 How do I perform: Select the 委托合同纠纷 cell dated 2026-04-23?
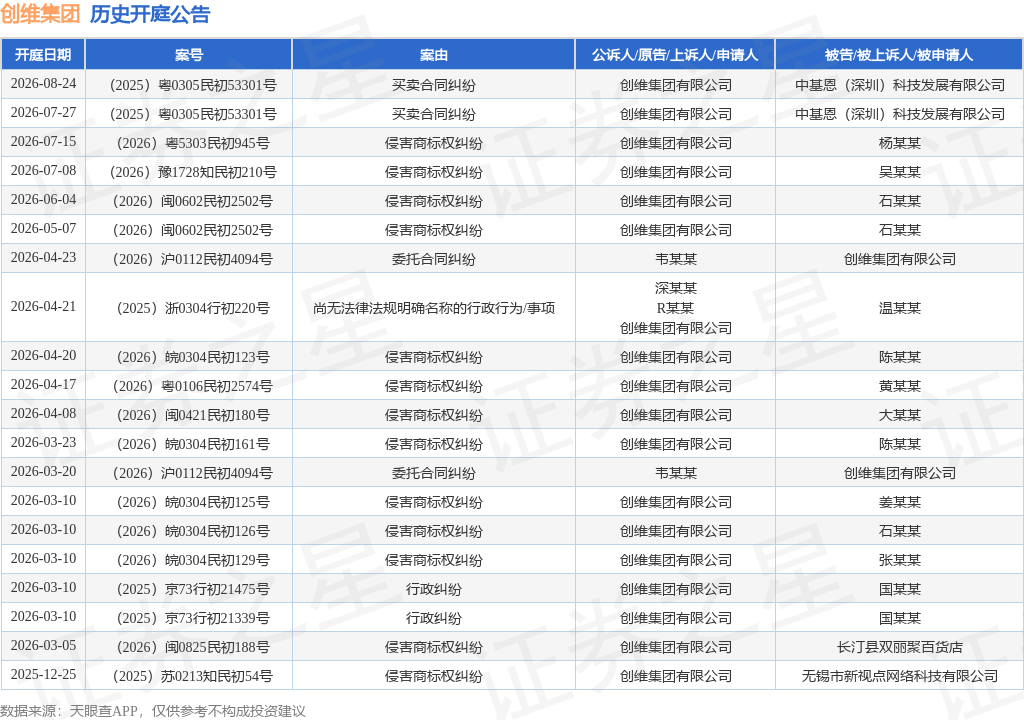434,259
